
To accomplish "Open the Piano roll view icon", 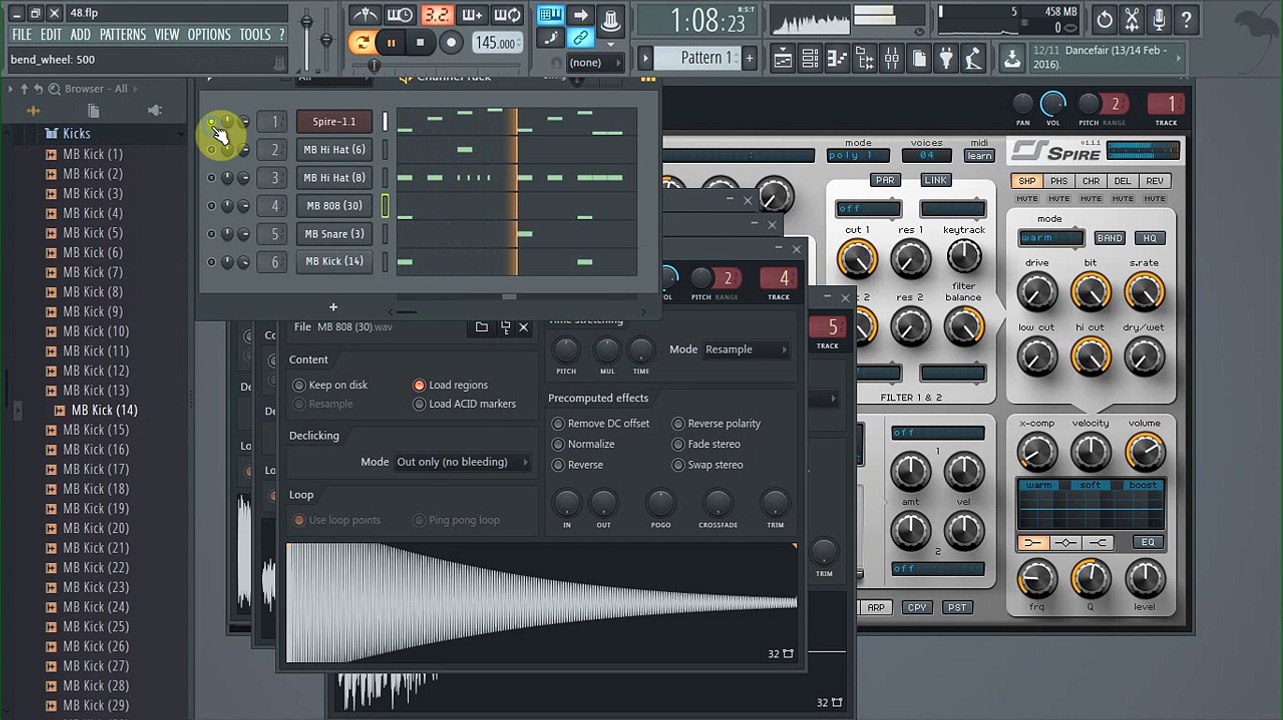I will coord(838,59).
